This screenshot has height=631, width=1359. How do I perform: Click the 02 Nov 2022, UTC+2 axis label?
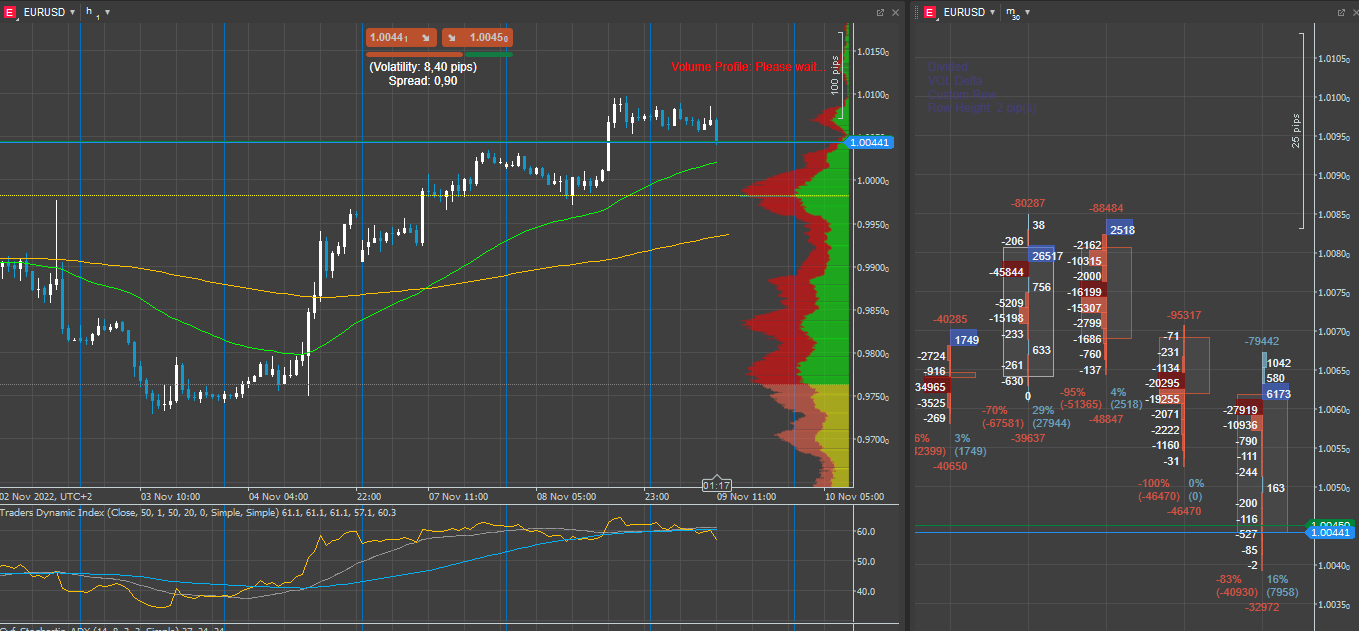coord(46,496)
